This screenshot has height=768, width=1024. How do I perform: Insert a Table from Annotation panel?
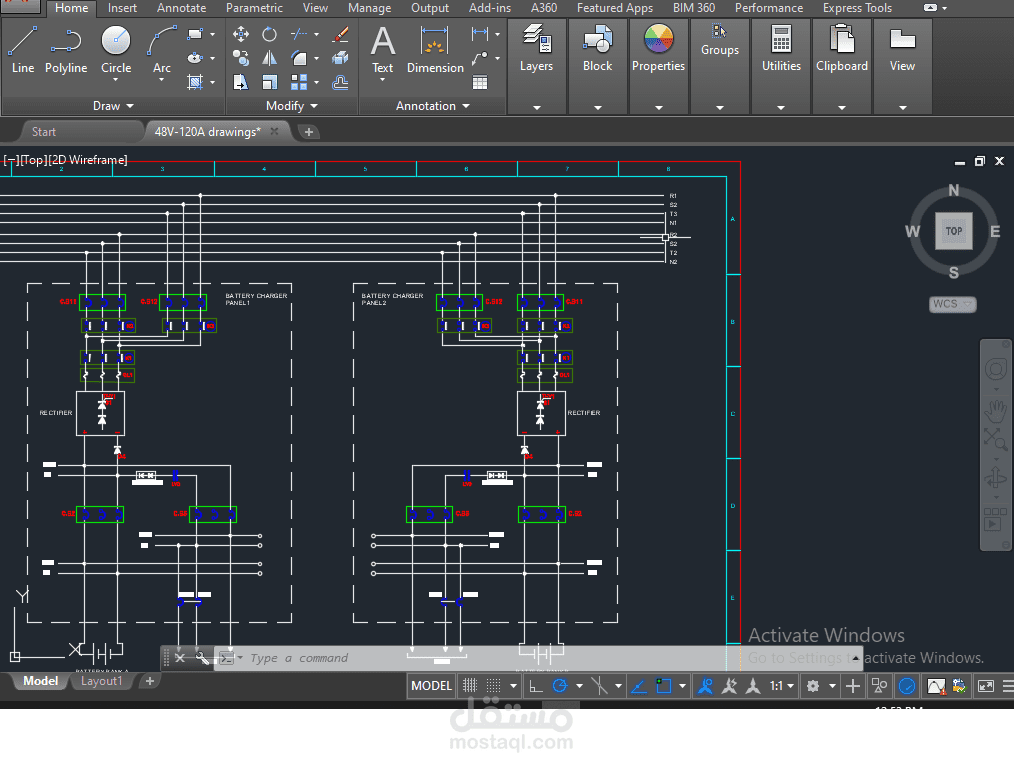[480, 82]
